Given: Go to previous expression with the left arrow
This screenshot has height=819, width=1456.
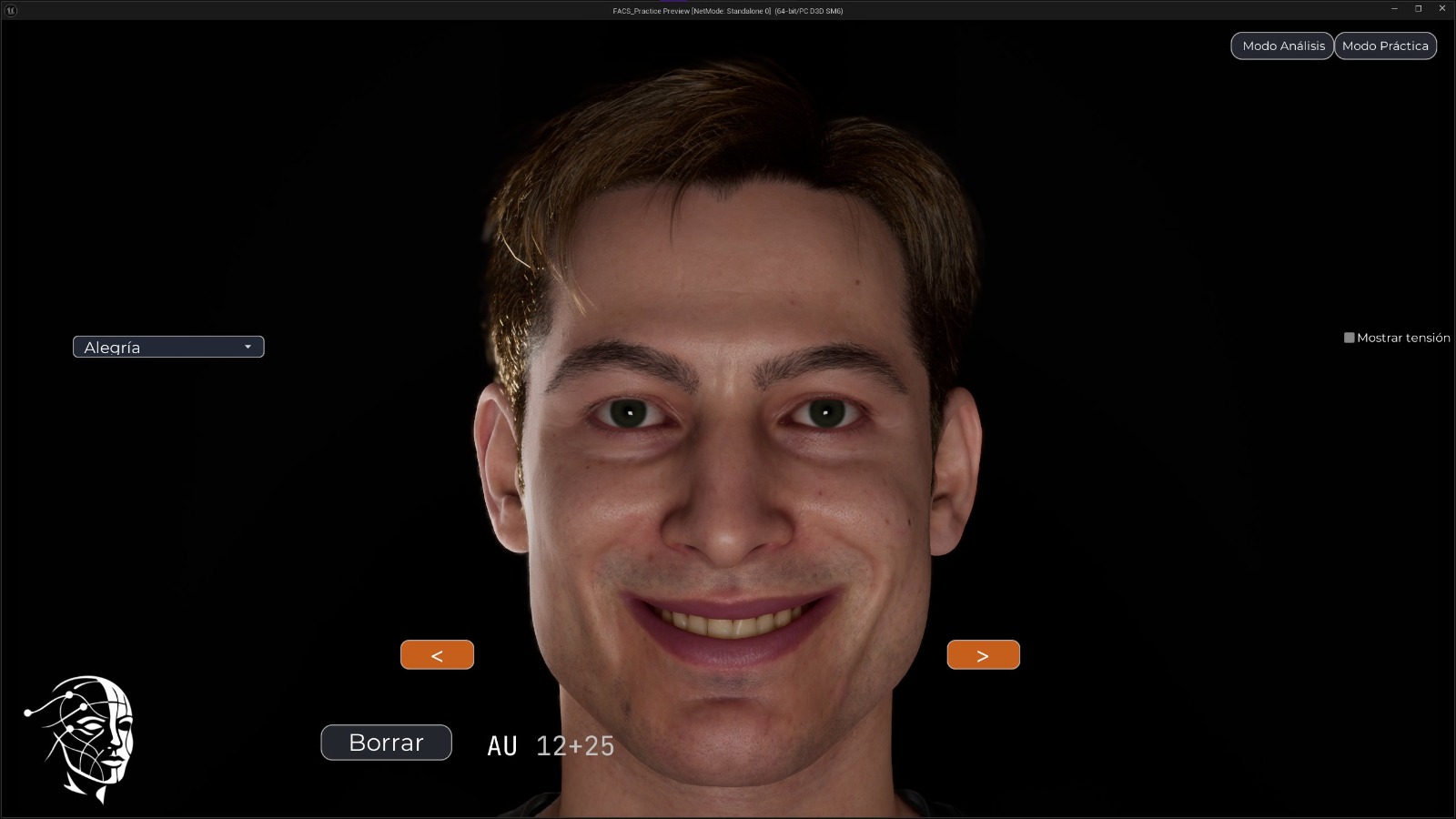Looking at the screenshot, I should [437, 655].
